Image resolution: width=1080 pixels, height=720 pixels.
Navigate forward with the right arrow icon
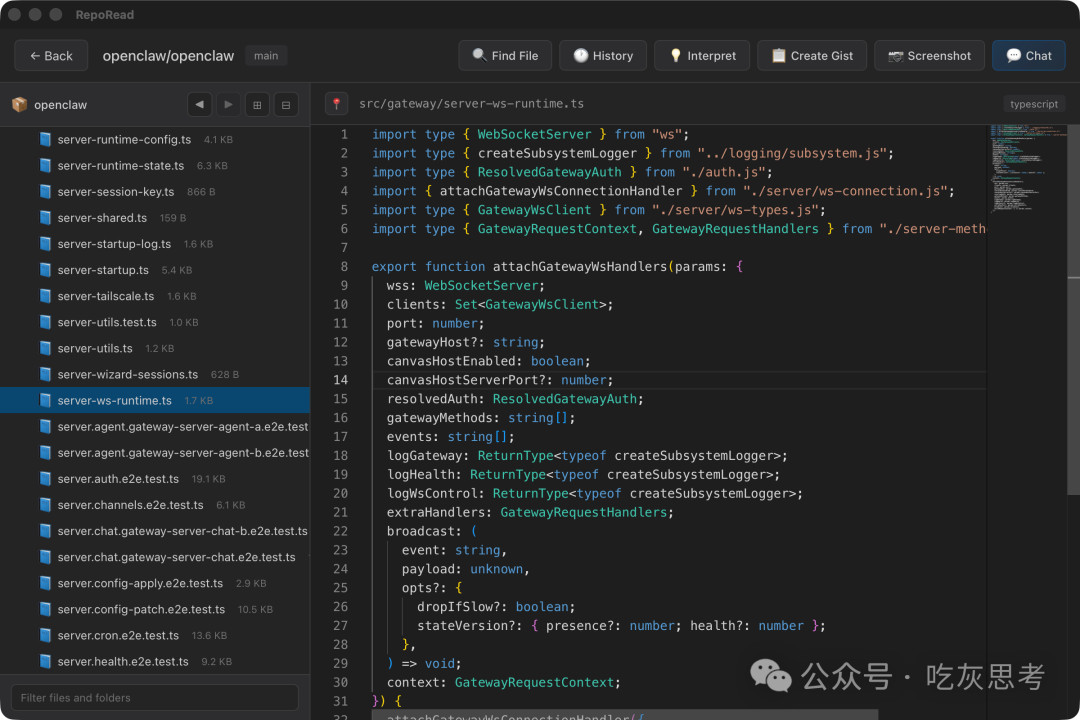click(229, 105)
